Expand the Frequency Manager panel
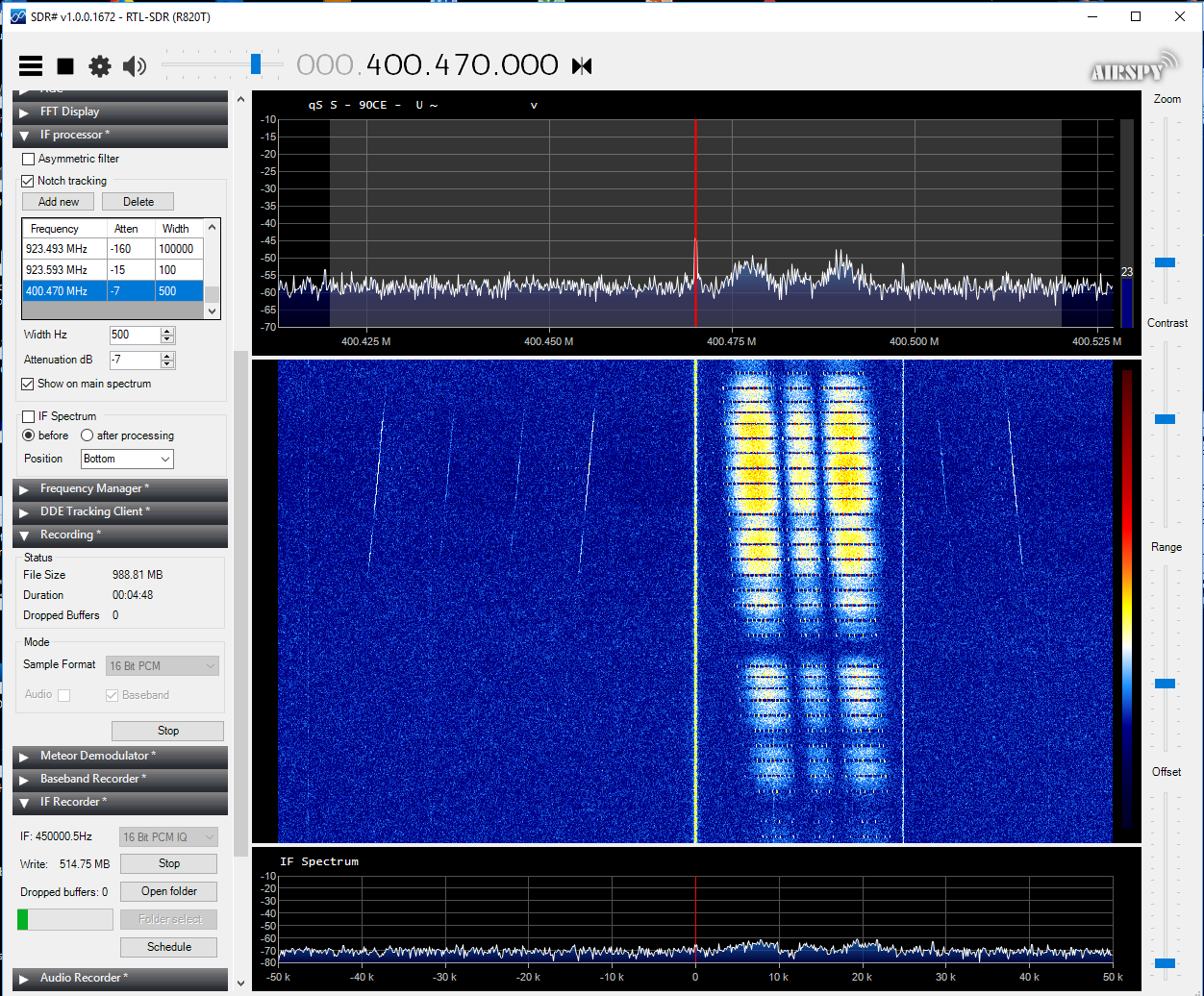The image size is (1204, 996). 120,488
